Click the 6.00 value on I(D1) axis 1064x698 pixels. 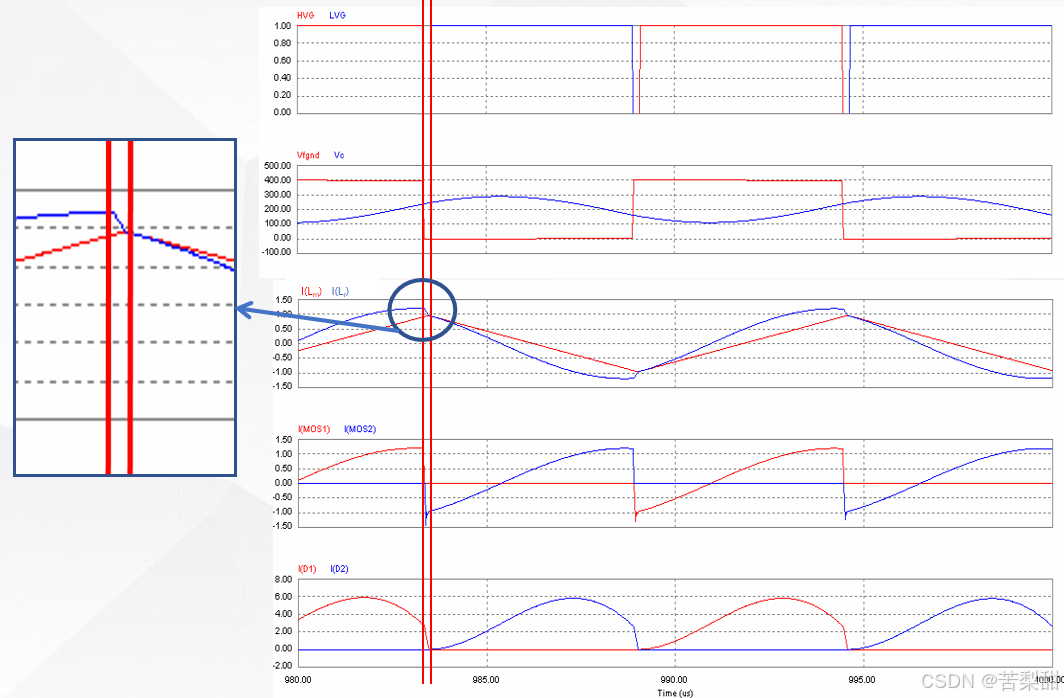284,597
